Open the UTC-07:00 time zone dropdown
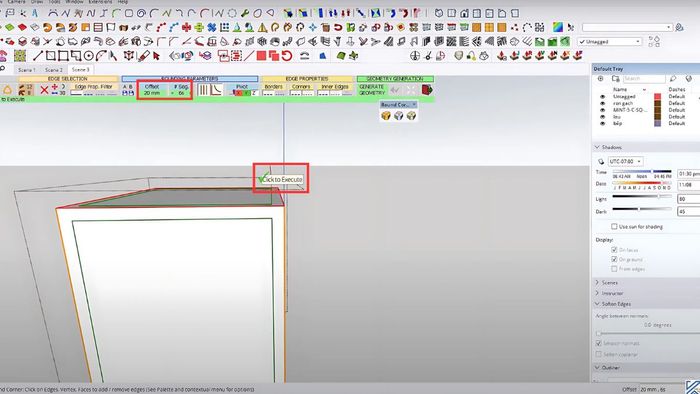 625,161
